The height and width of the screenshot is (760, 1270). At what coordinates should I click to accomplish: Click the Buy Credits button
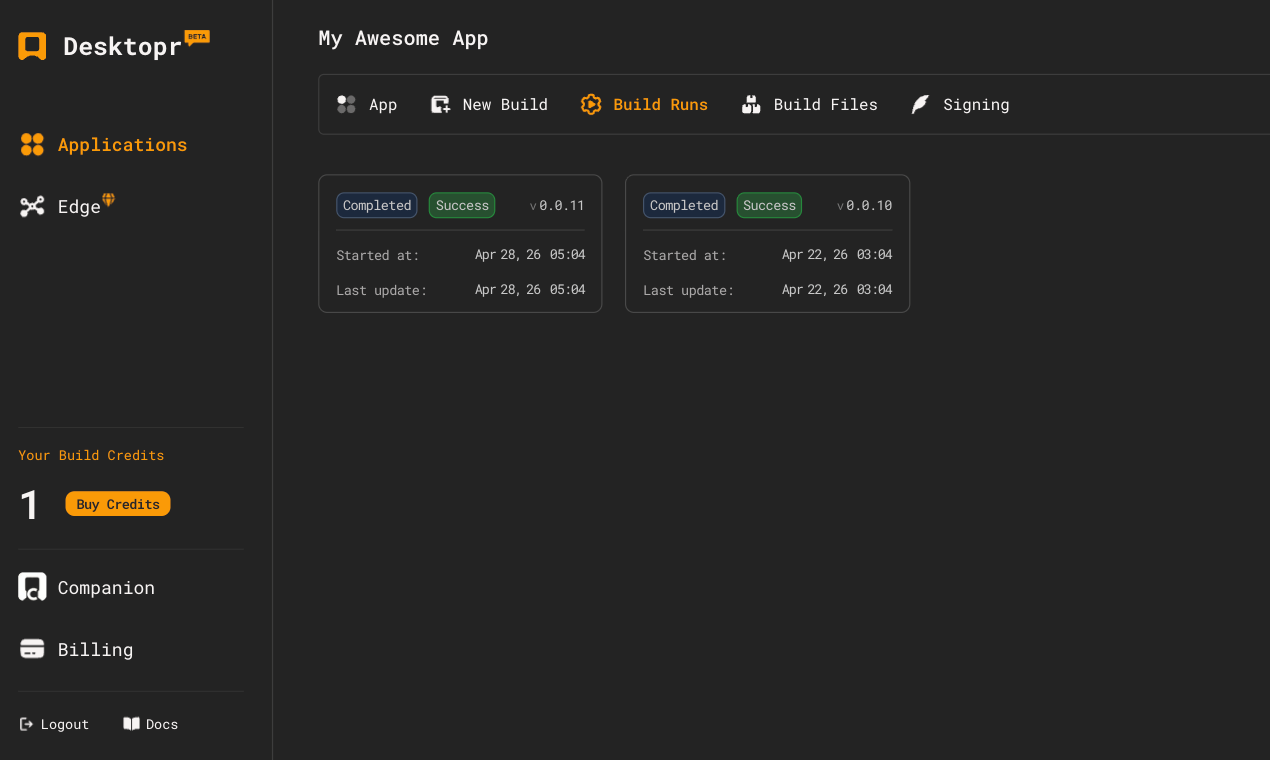118,504
